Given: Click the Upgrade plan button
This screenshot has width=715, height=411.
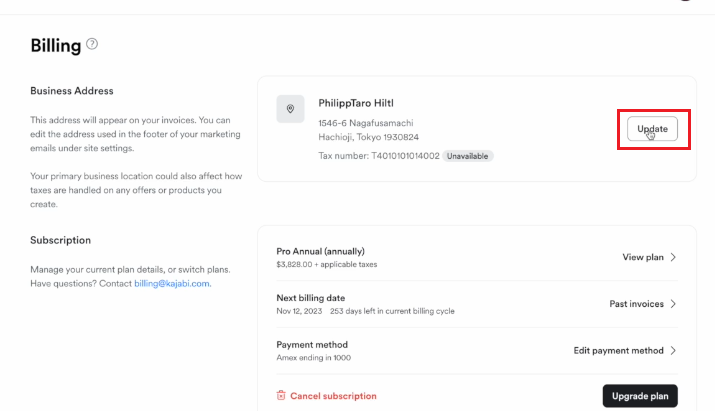Looking at the screenshot, I should (640, 396).
